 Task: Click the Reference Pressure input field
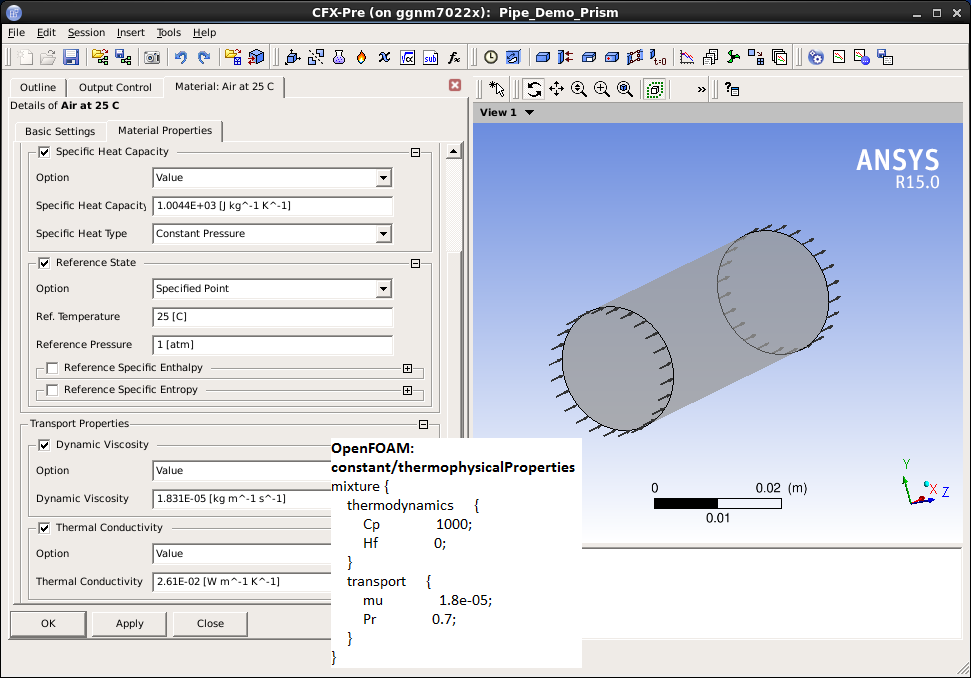272,344
